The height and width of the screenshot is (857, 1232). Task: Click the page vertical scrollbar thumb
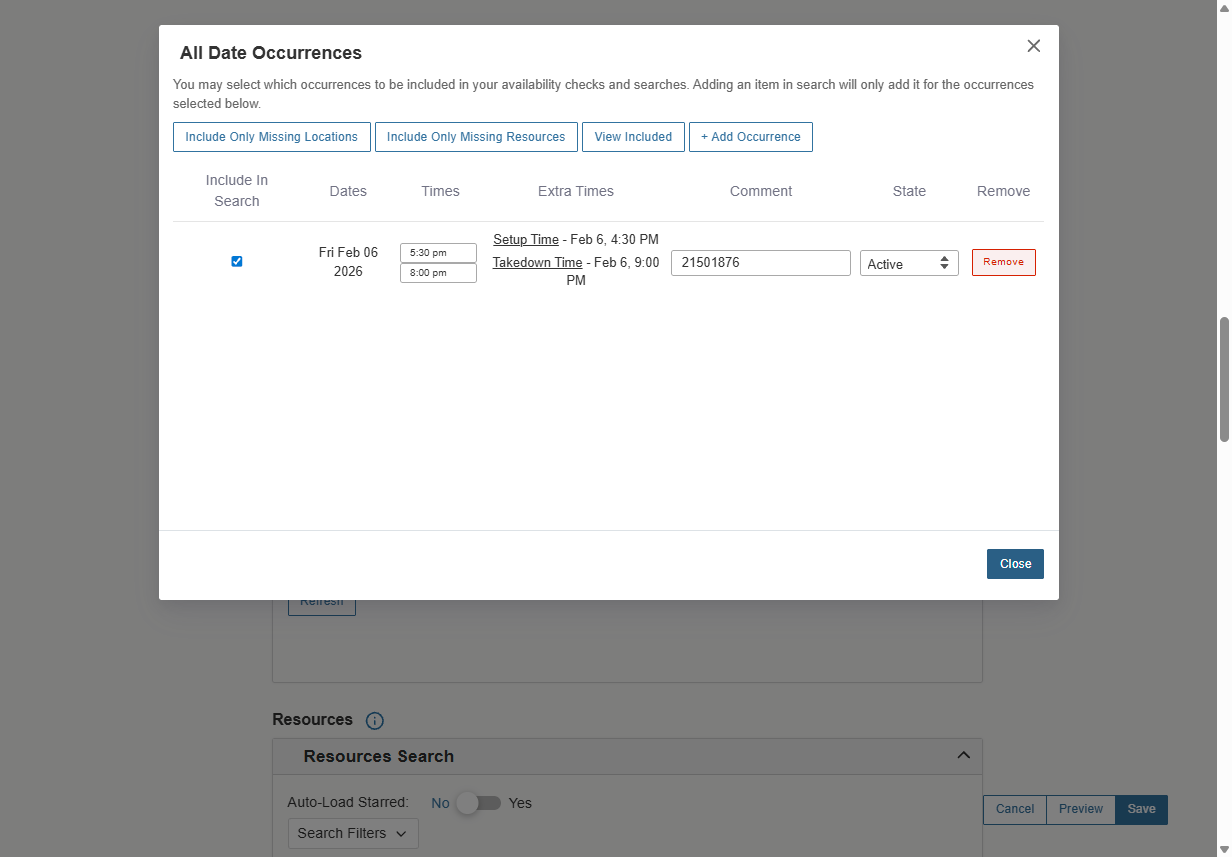[x=1224, y=380]
